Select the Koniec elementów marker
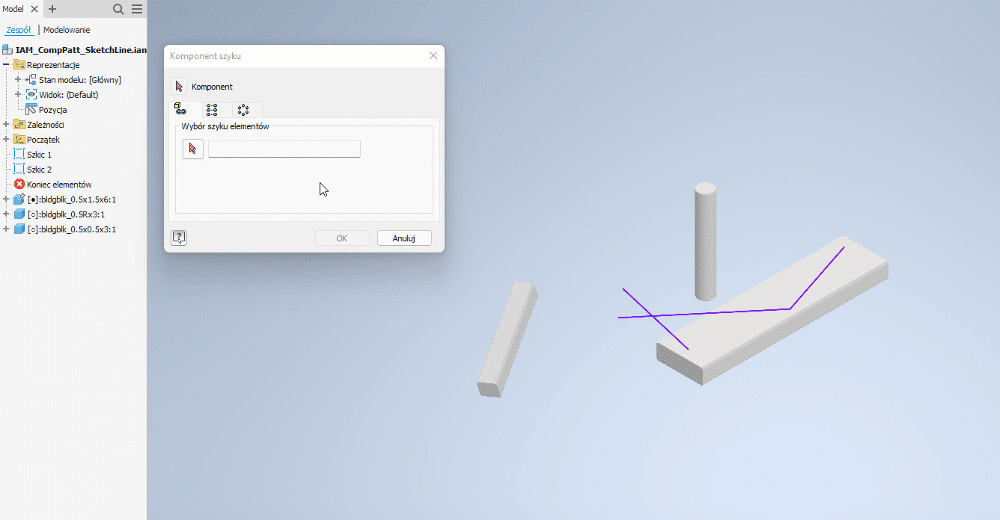1000x520 pixels. coord(58,185)
